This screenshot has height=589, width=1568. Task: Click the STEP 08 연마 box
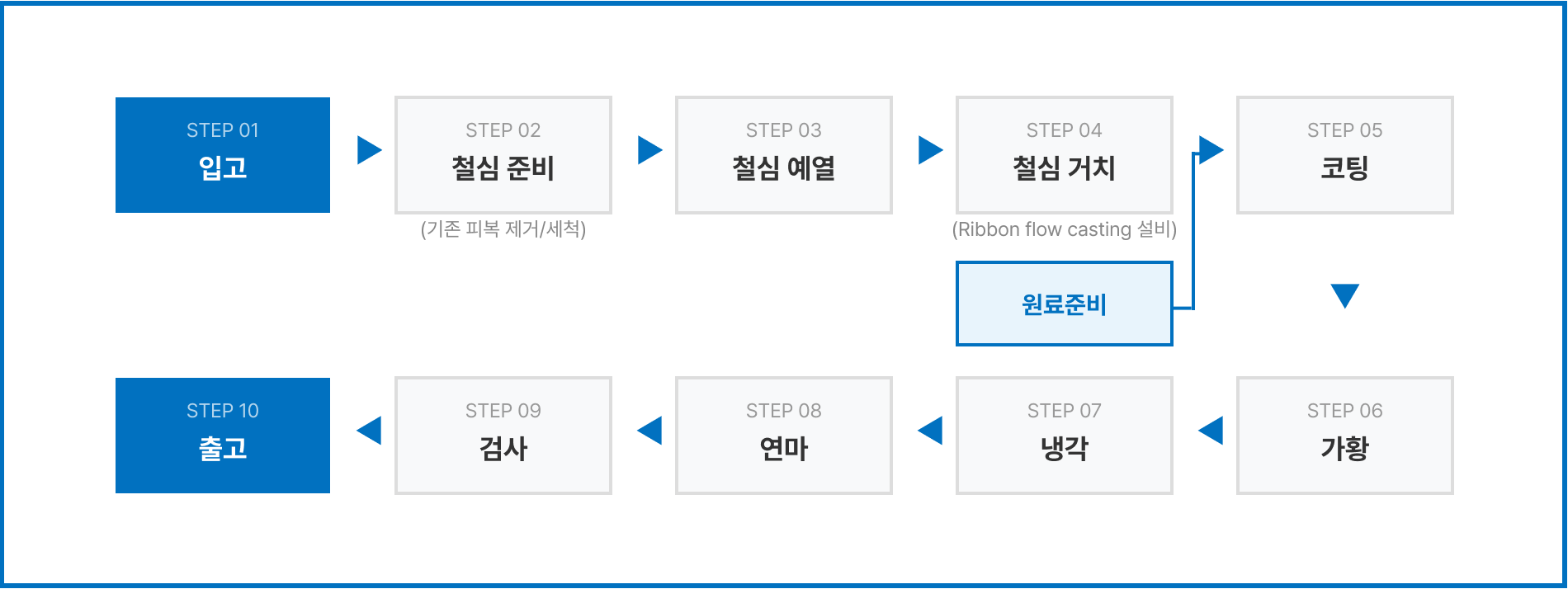click(x=784, y=436)
